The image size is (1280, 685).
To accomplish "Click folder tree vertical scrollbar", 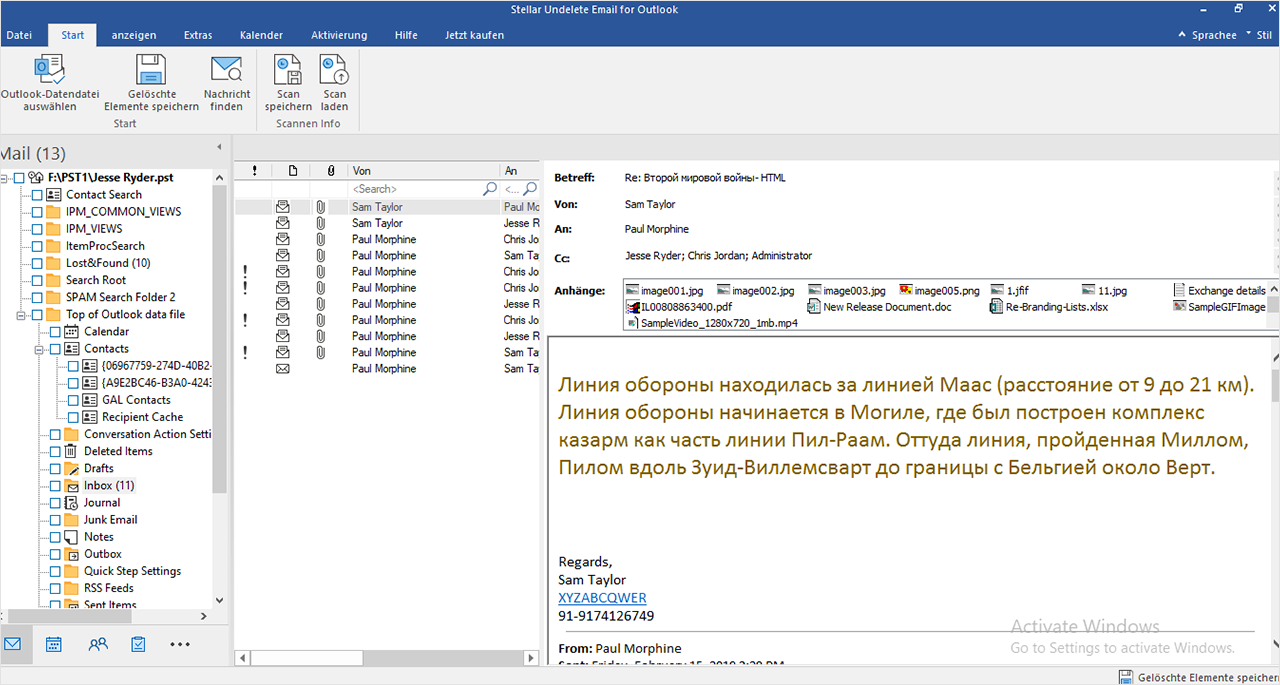I will 220,340.
